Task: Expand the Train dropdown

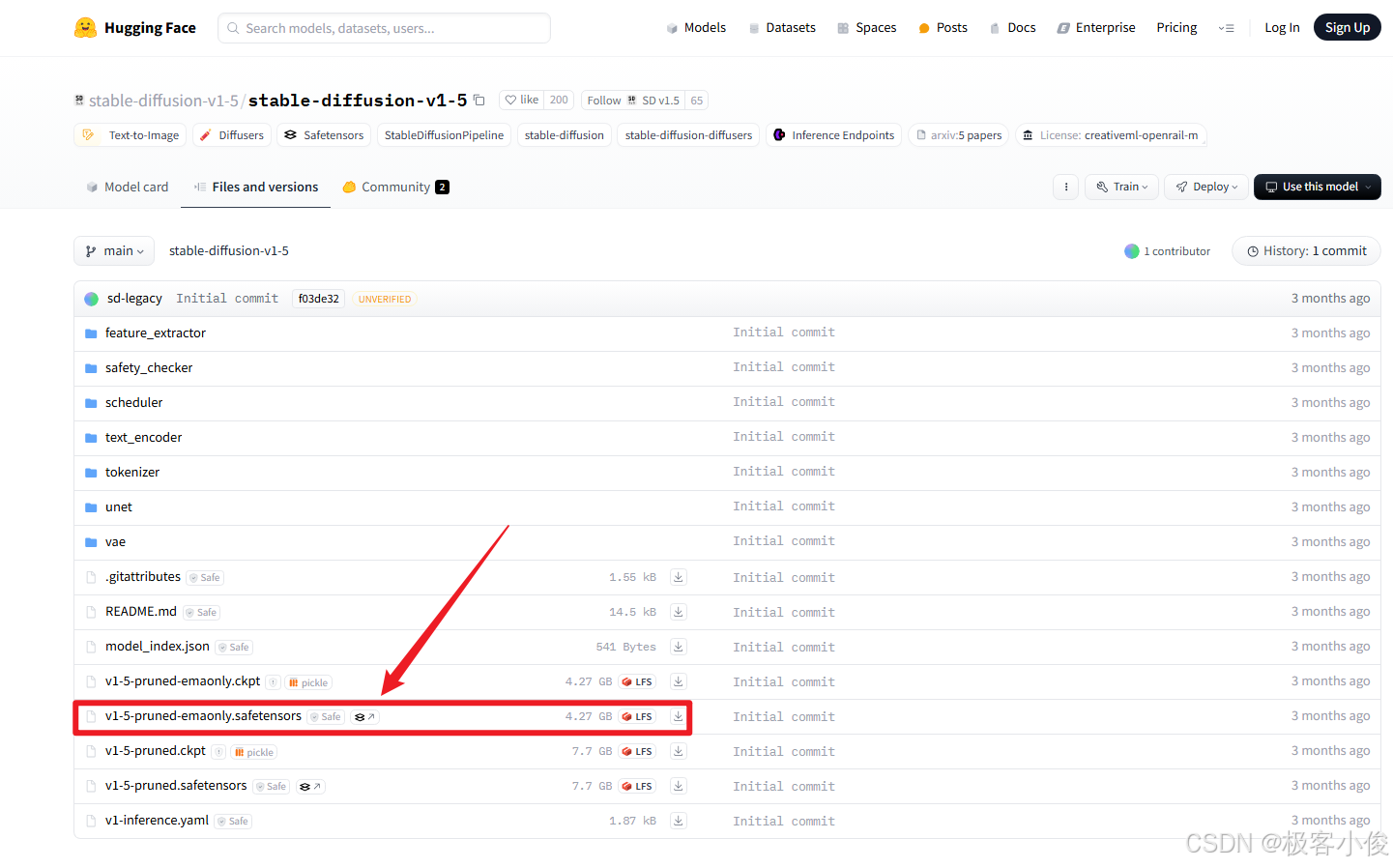Action: [x=1122, y=187]
